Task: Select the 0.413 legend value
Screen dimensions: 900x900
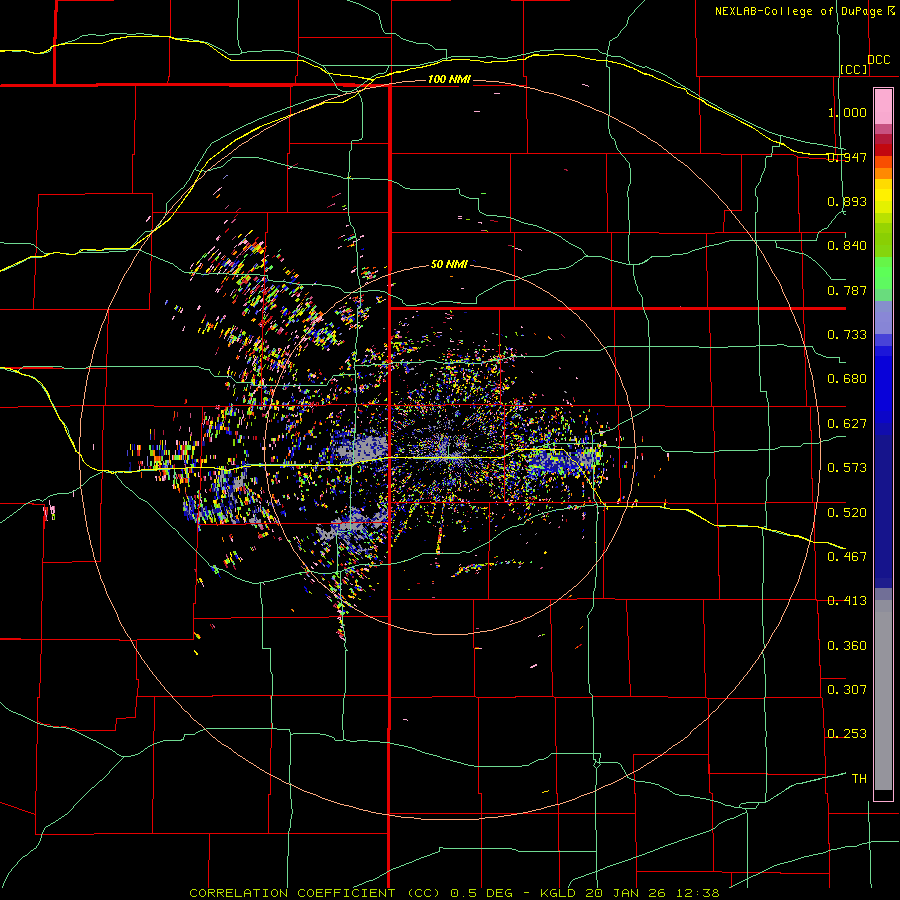Action: tap(847, 601)
